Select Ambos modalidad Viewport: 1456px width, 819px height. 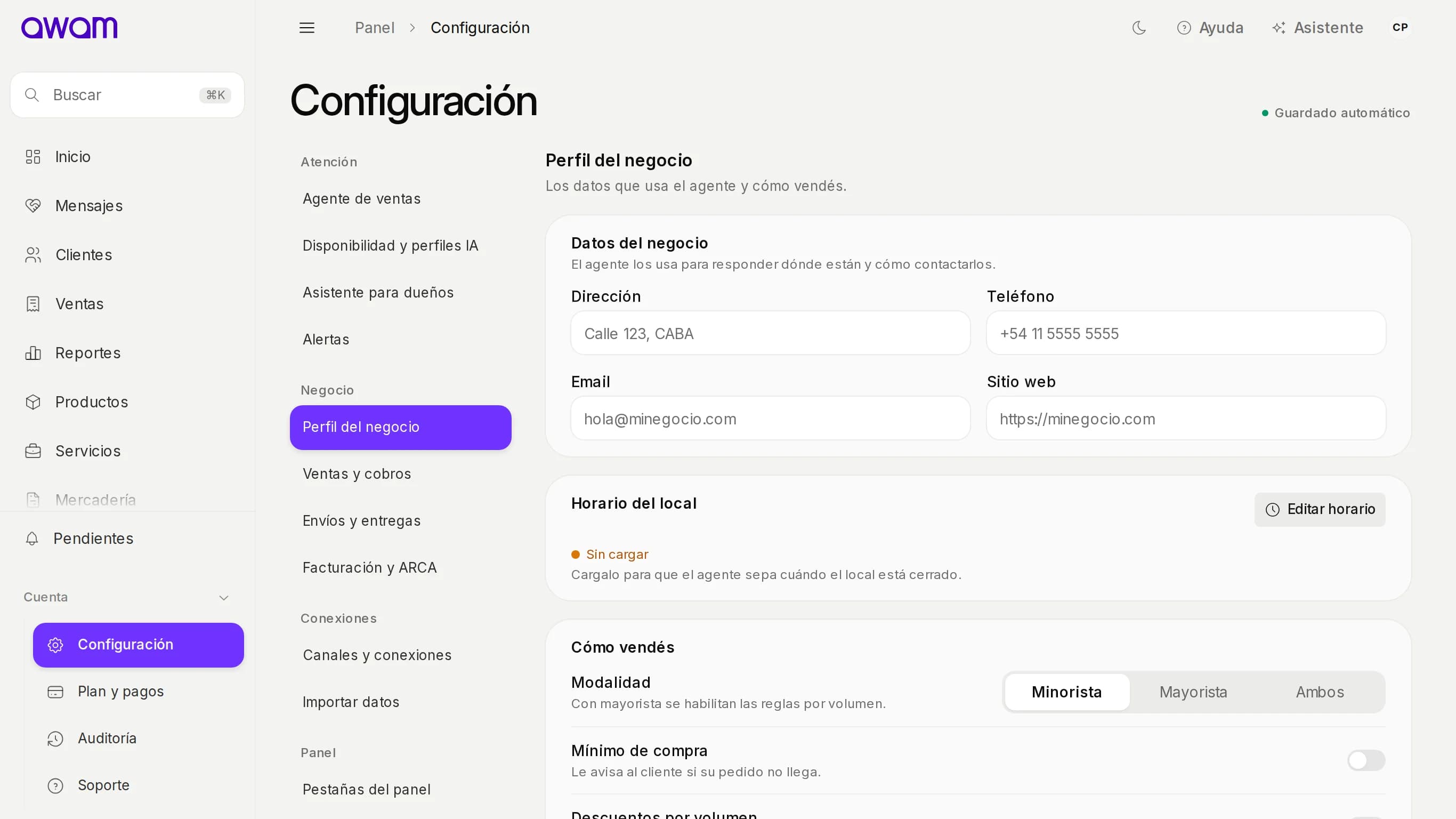1320,692
